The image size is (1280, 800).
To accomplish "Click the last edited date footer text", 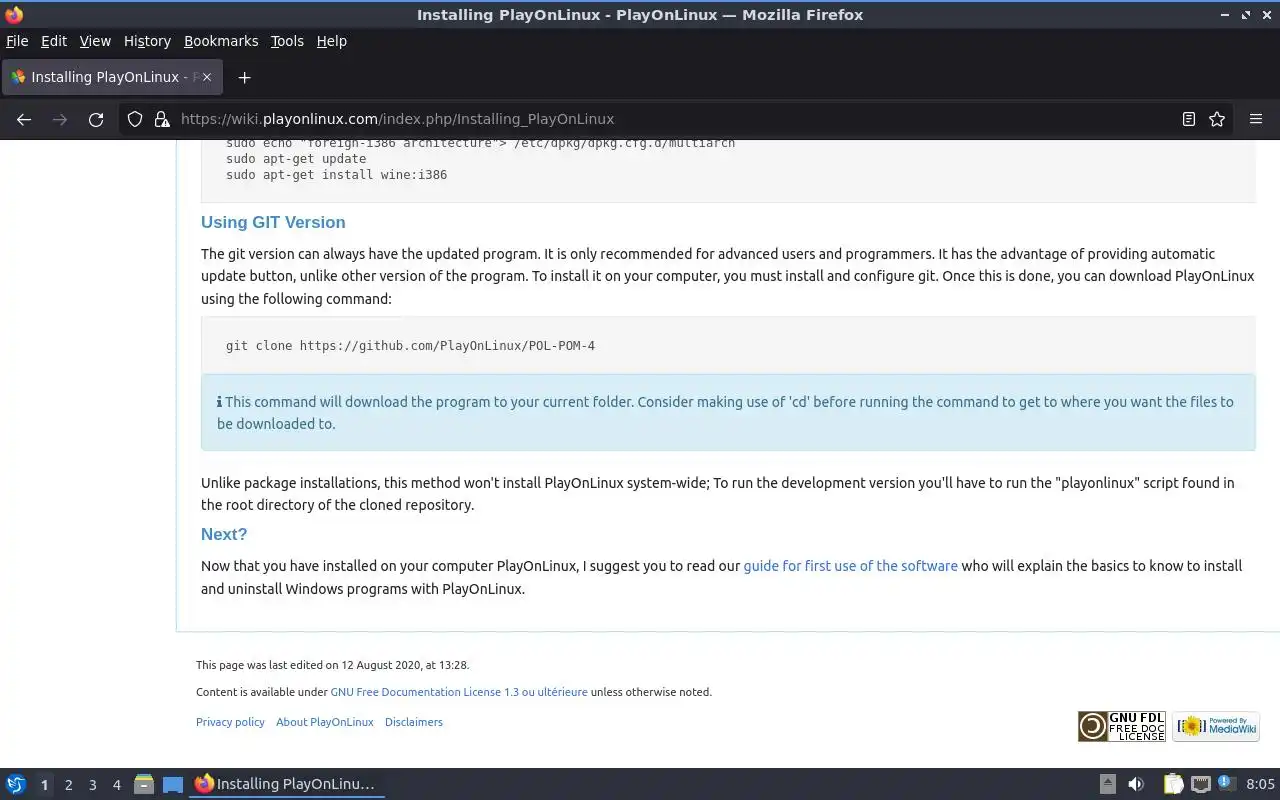I will click(333, 665).
